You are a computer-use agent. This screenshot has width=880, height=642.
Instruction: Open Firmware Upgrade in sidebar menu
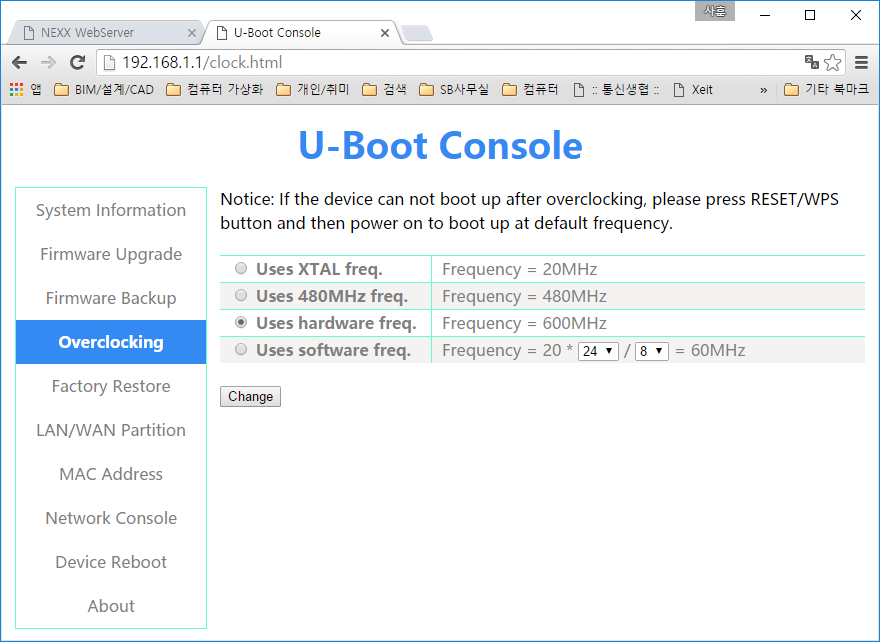pos(111,254)
